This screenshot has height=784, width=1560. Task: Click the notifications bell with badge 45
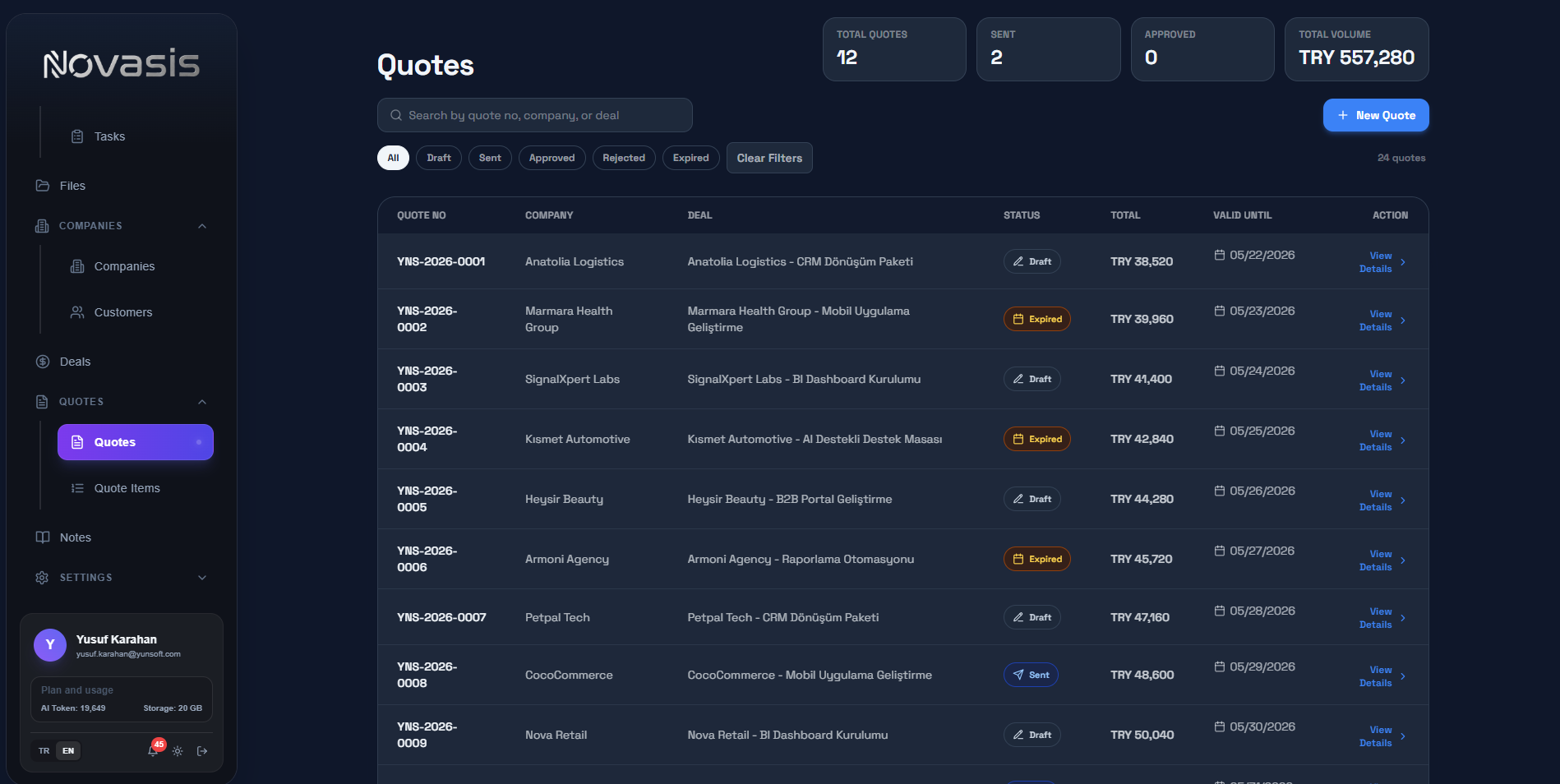154,749
